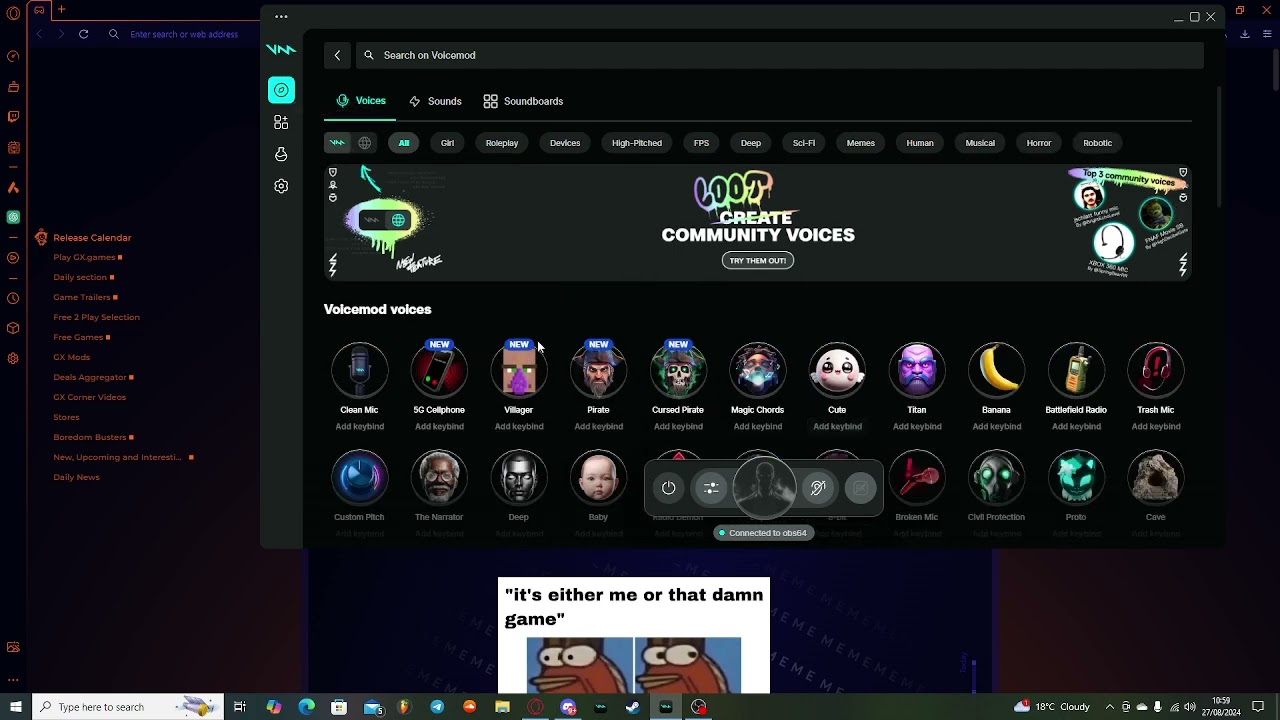This screenshot has height=720, width=1280.
Task: Select the Battlefield Radio voice
Action: pyautogui.click(x=1076, y=370)
